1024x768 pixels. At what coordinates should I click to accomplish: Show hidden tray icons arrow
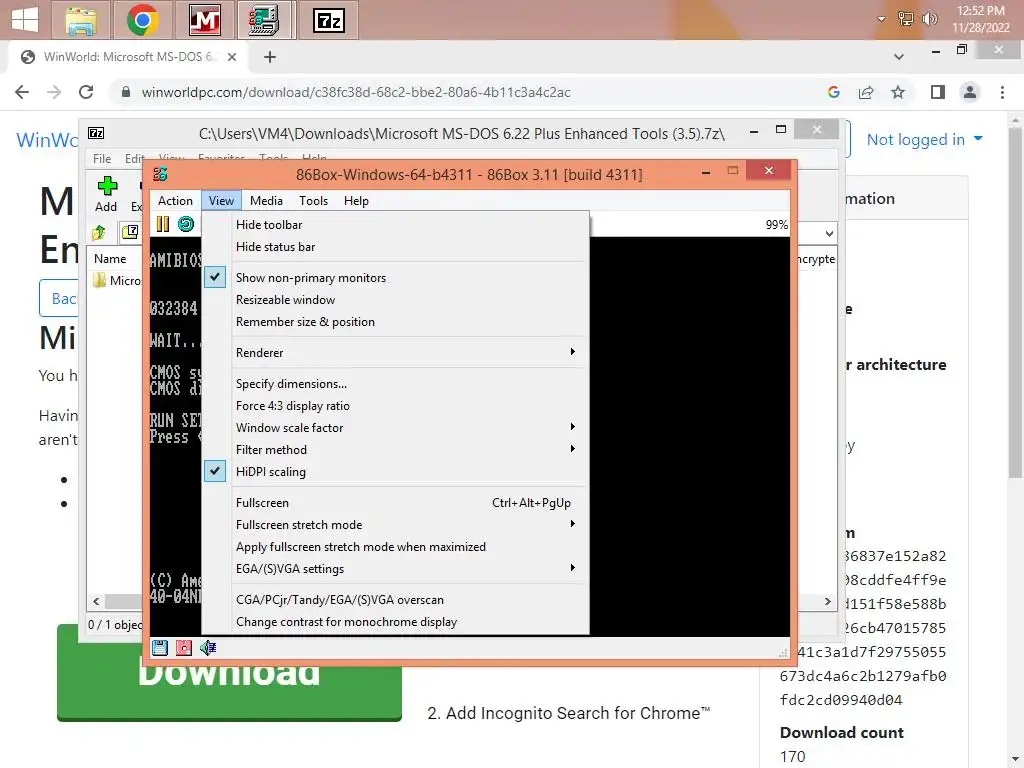point(881,19)
